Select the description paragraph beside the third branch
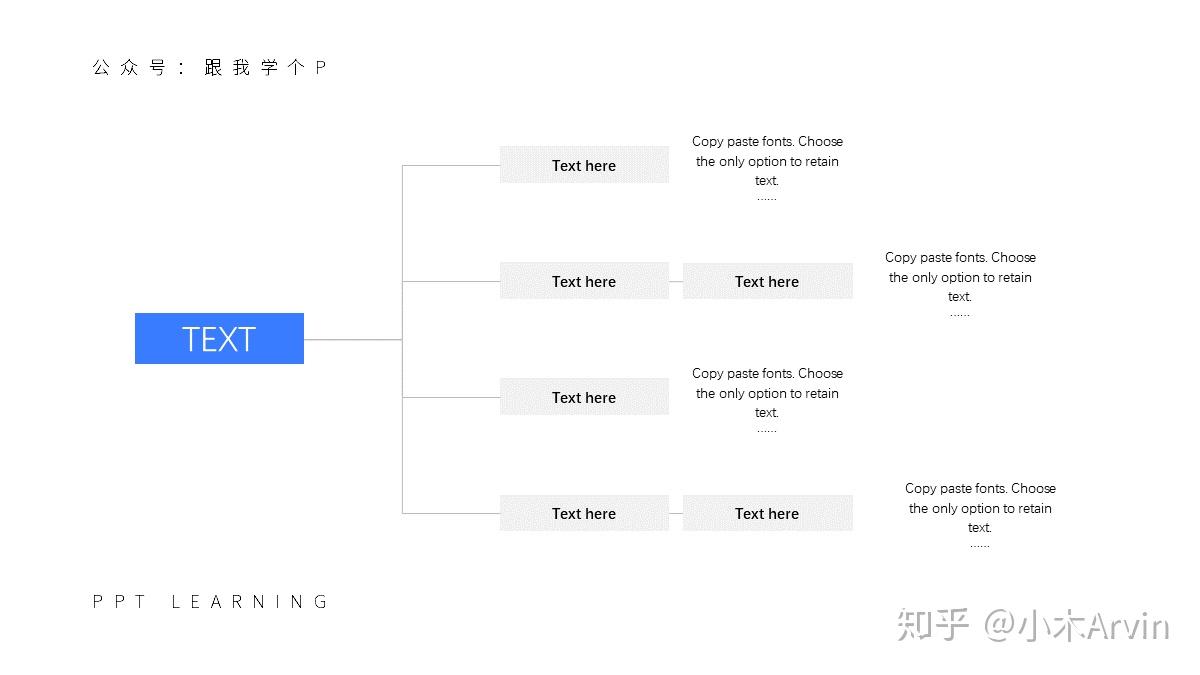Screen dimensions: 1200x675 767,400
